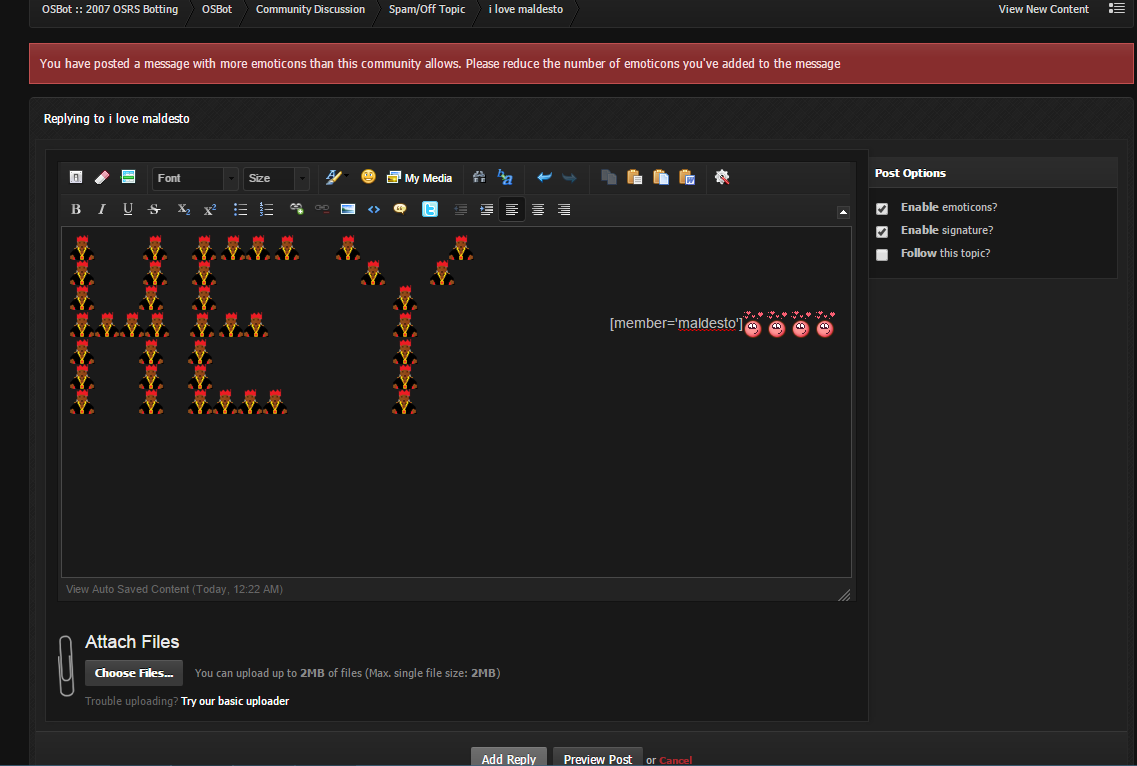The width and height of the screenshot is (1137, 766).
Task: Insert a quote bubble
Action: pos(400,210)
